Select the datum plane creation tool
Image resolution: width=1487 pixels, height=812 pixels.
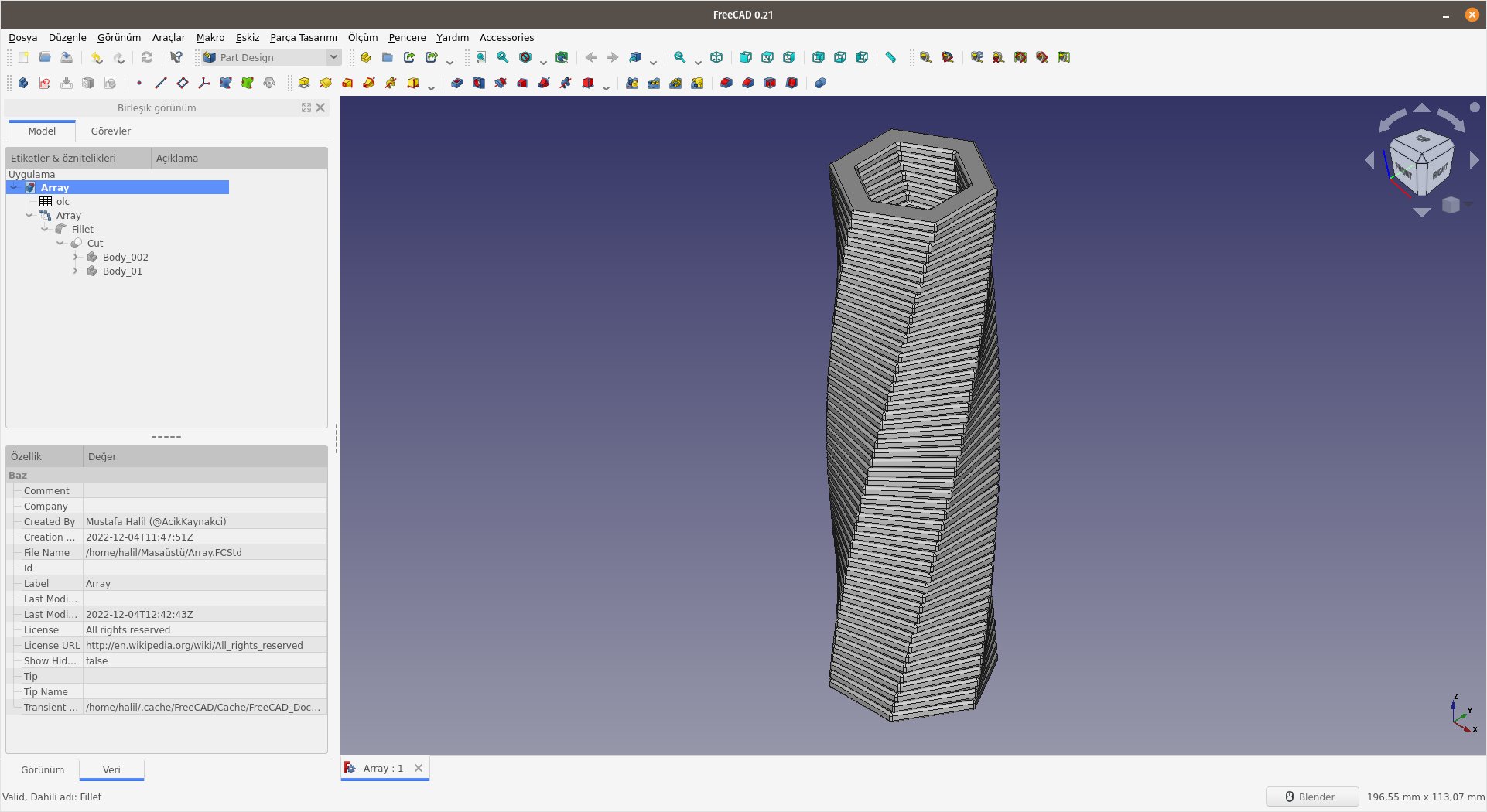coord(182,83)
